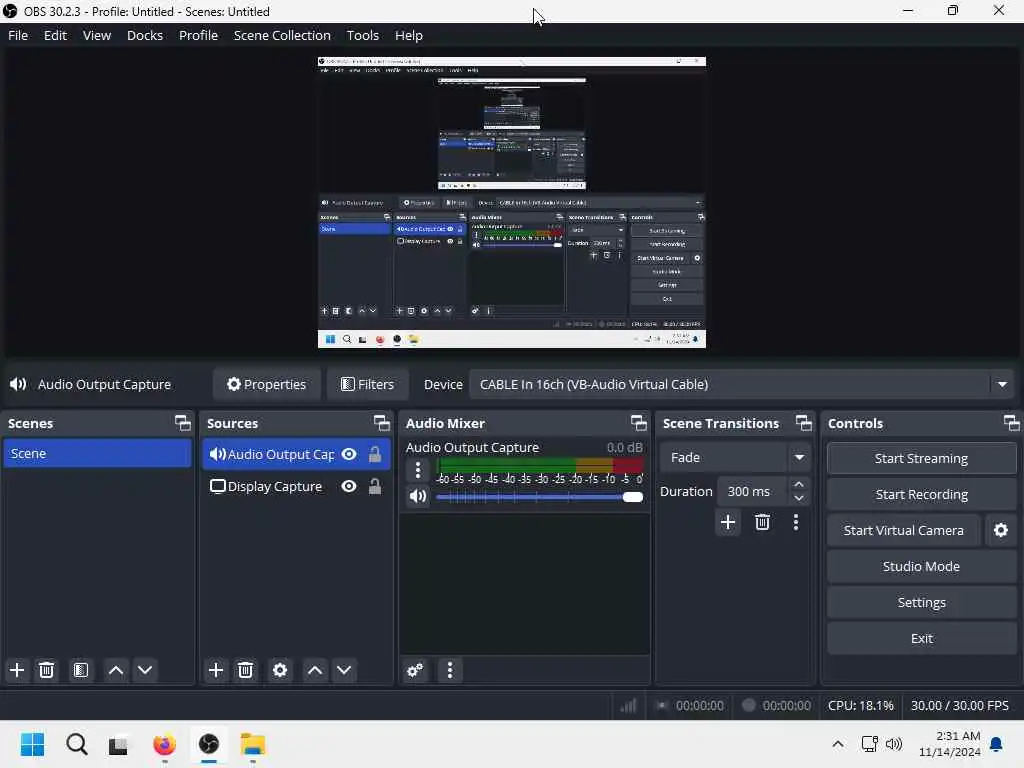Open system tray volume icon
The height and width of the screenshot is (768, 1024).
pyautogui.click(x=894, y=744)
